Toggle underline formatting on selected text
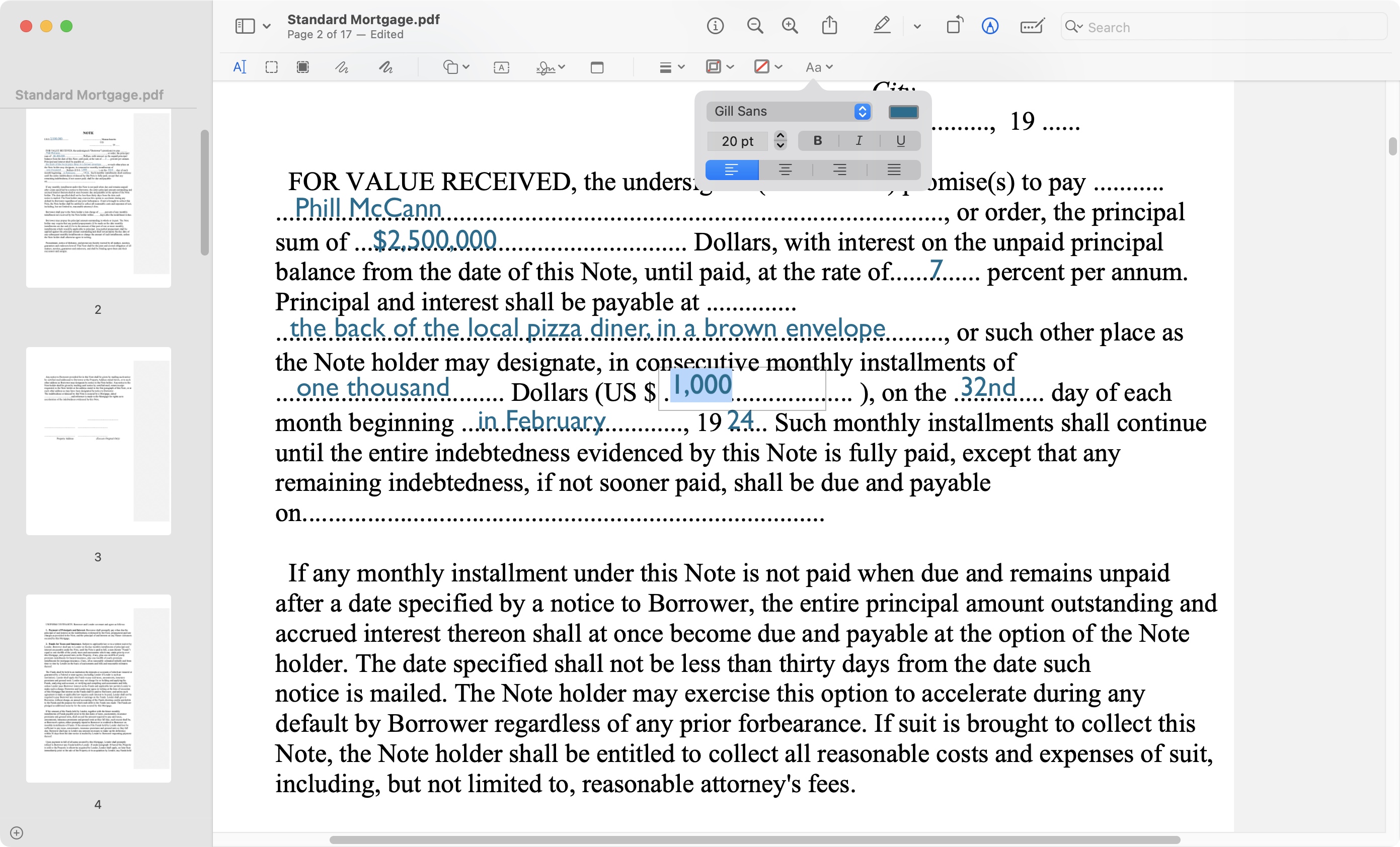1400x847 pixels. pyautogui.click(x=899, y=140)
